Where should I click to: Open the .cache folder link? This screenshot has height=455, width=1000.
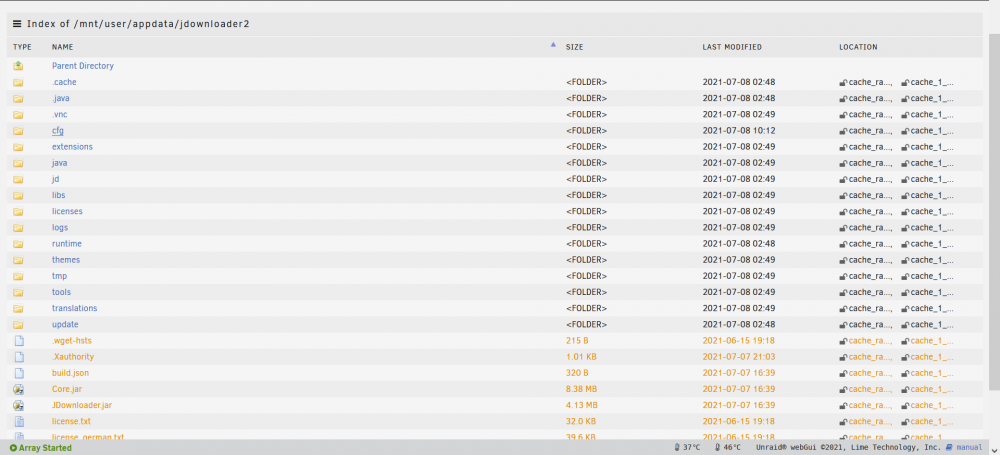(x=64, y=82)
